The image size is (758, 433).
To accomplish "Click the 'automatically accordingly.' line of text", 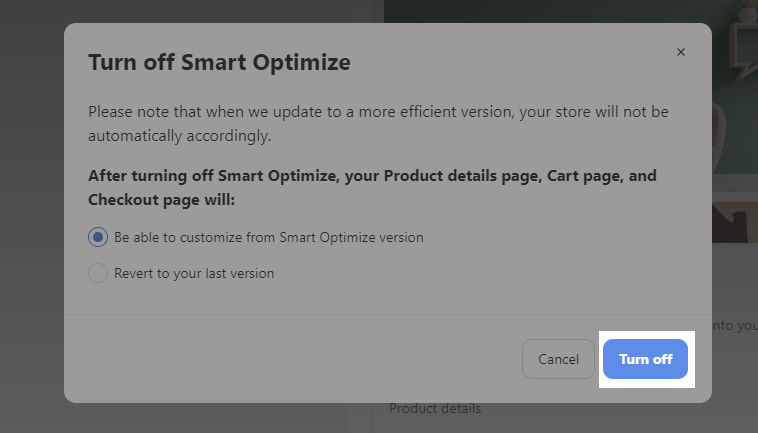I will (x=179, y=136).
